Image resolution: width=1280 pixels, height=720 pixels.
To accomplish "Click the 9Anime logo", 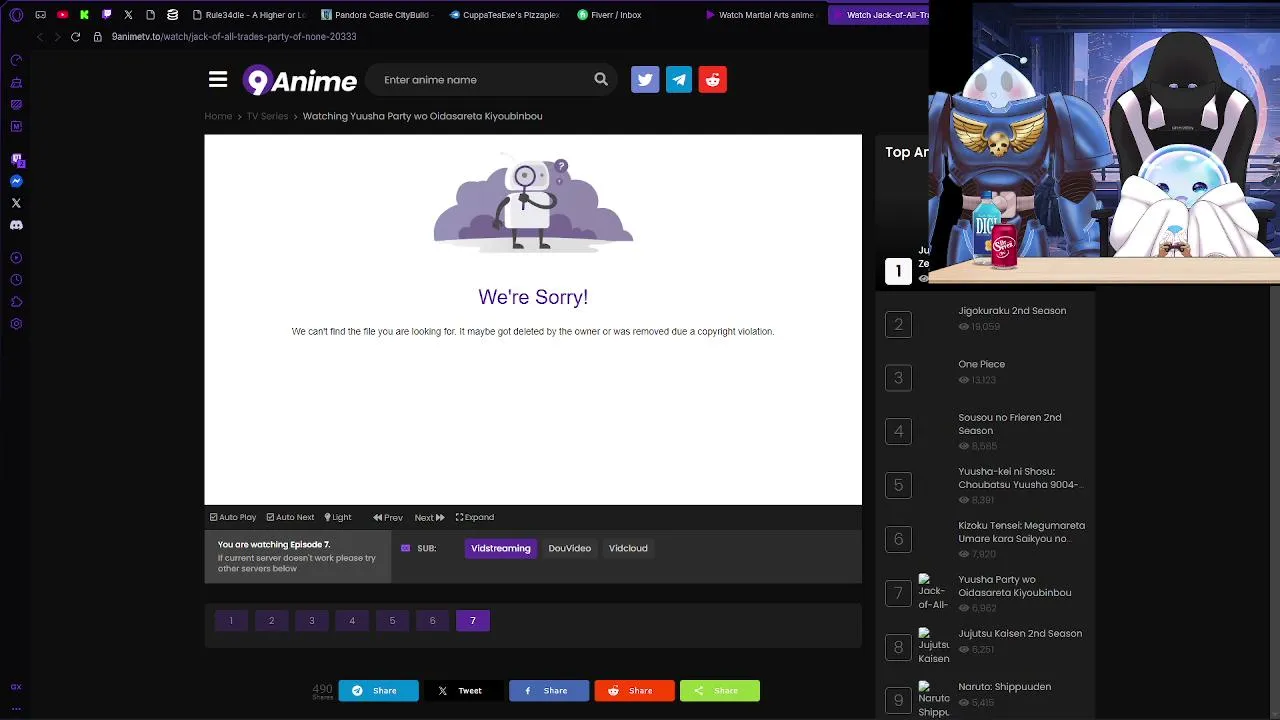I will tap(300, 80).
